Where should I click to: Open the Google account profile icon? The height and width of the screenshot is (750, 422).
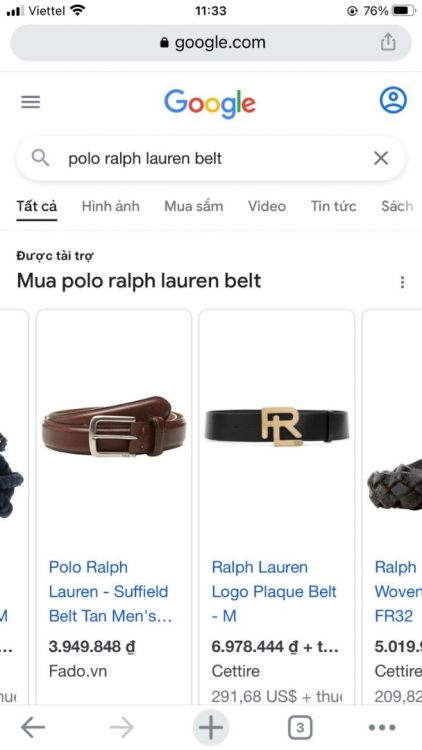pos(393,100)
